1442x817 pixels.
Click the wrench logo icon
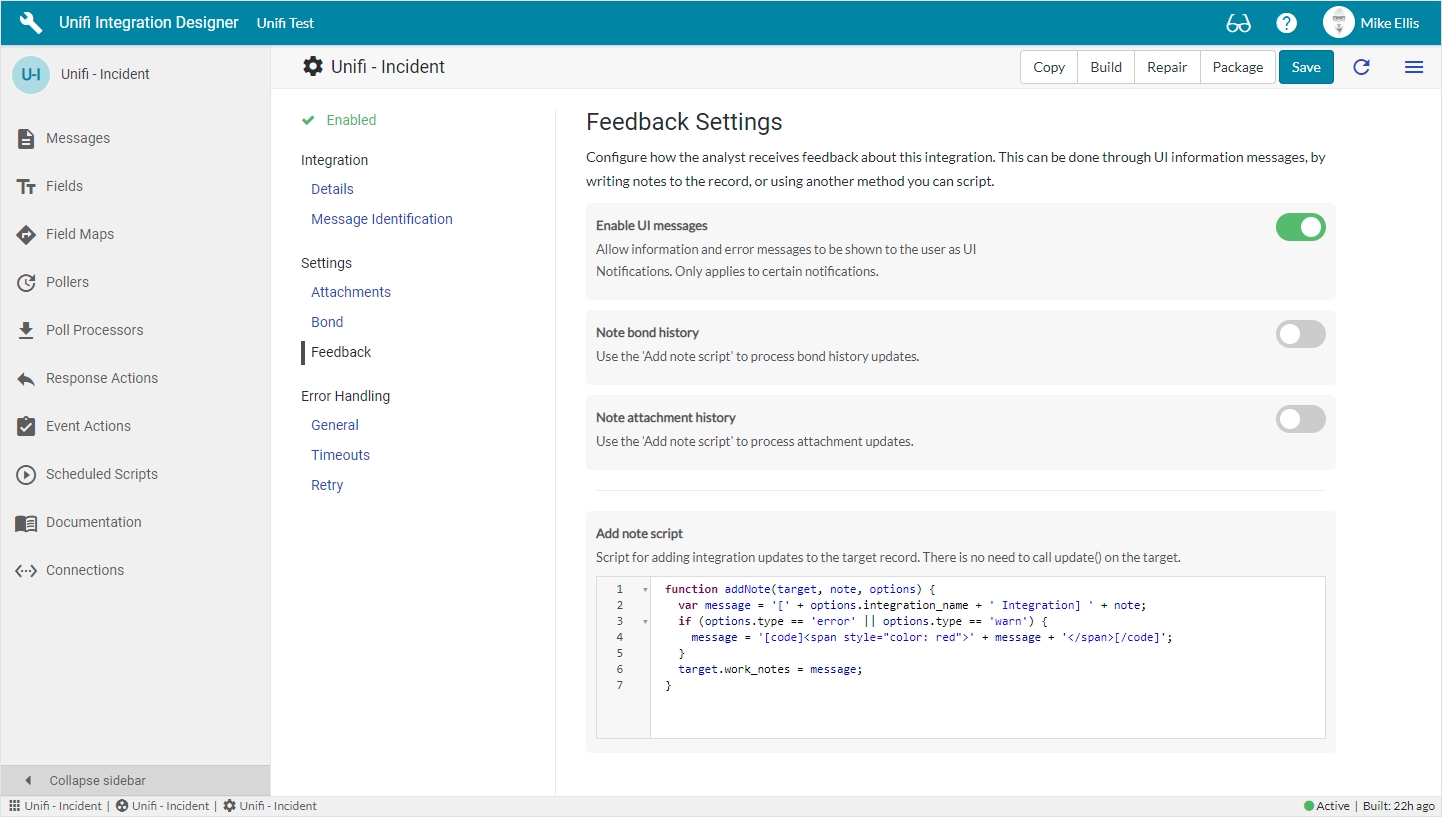31,23
